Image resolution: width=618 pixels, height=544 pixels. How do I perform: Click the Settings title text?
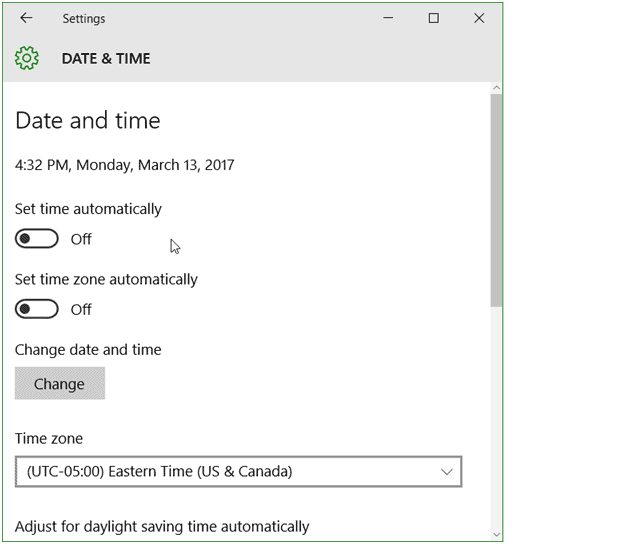pos(84,19)
